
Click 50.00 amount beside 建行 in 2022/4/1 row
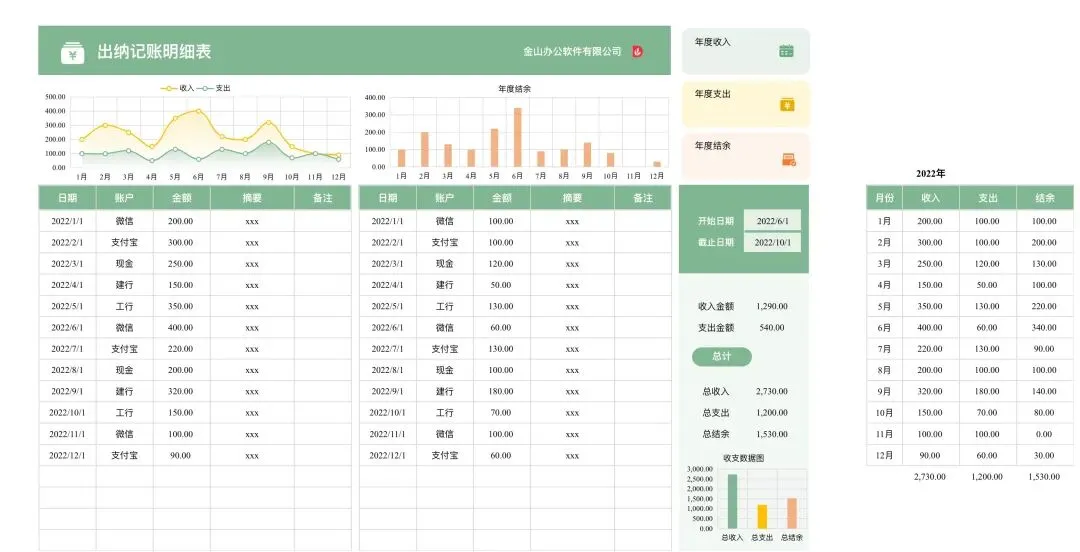(x=501, y=285)
